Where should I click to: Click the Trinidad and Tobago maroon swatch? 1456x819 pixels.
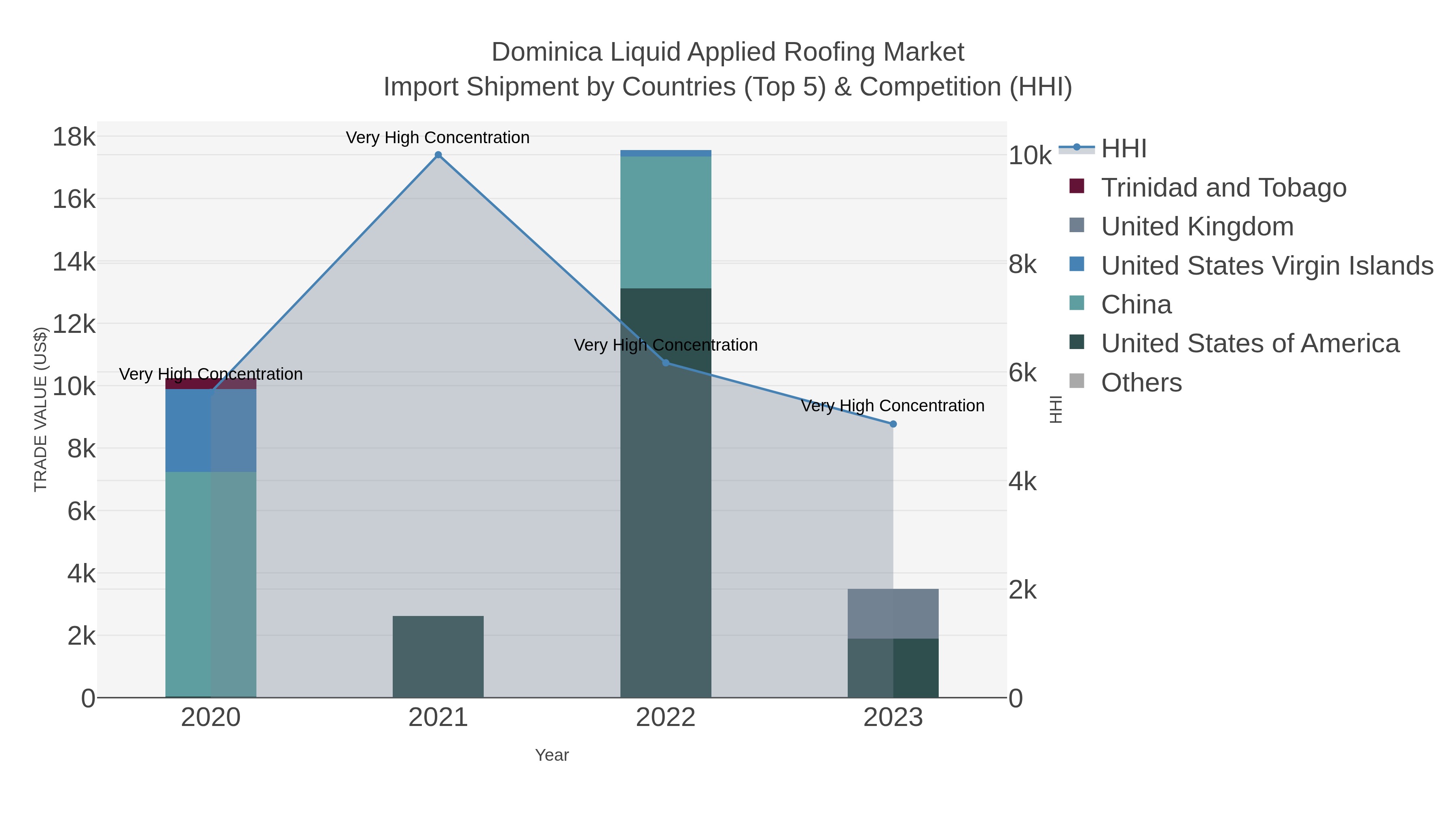(1077, 186)
